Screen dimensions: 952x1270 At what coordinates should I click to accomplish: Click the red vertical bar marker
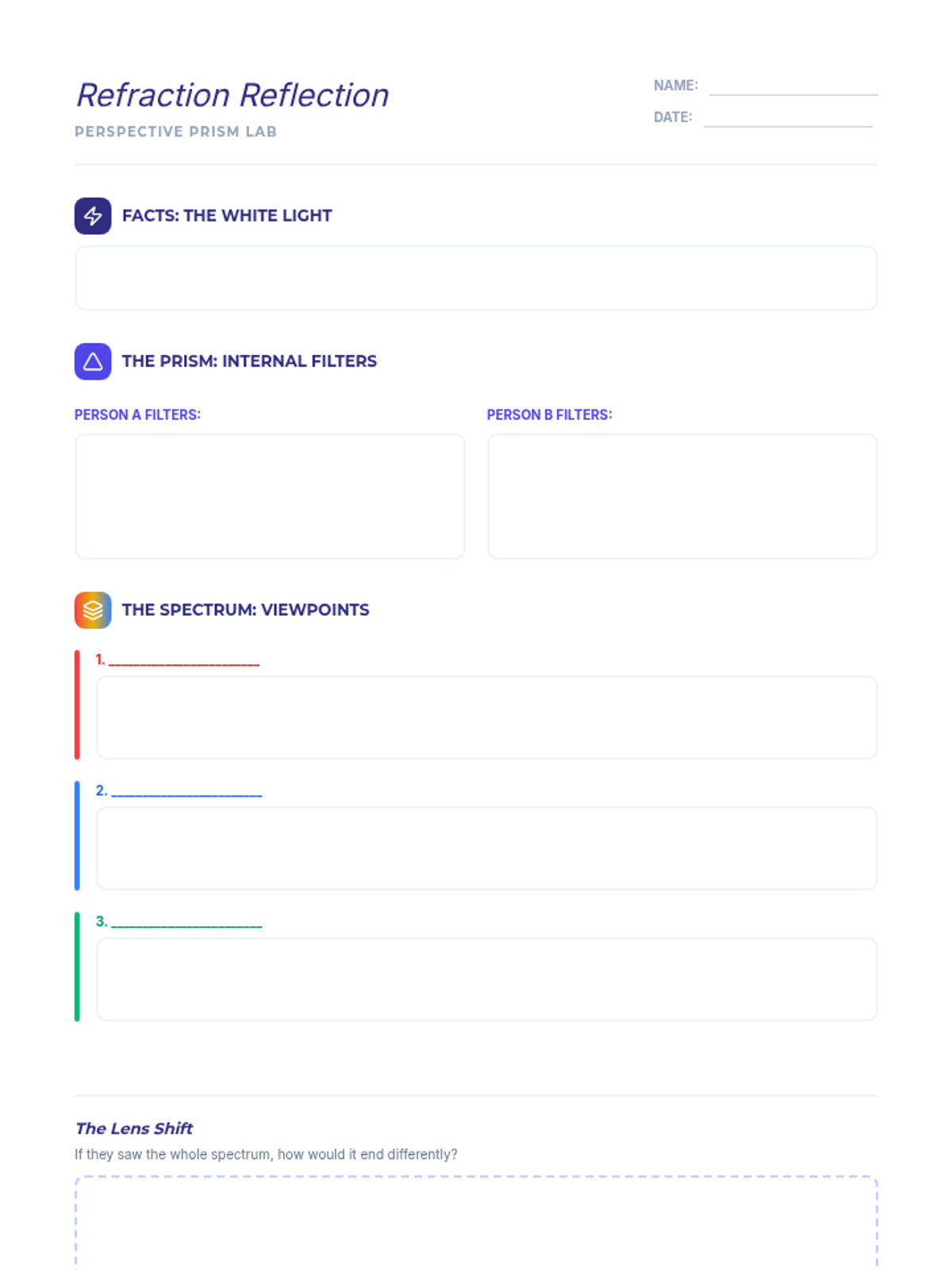(x=77, y=705)
